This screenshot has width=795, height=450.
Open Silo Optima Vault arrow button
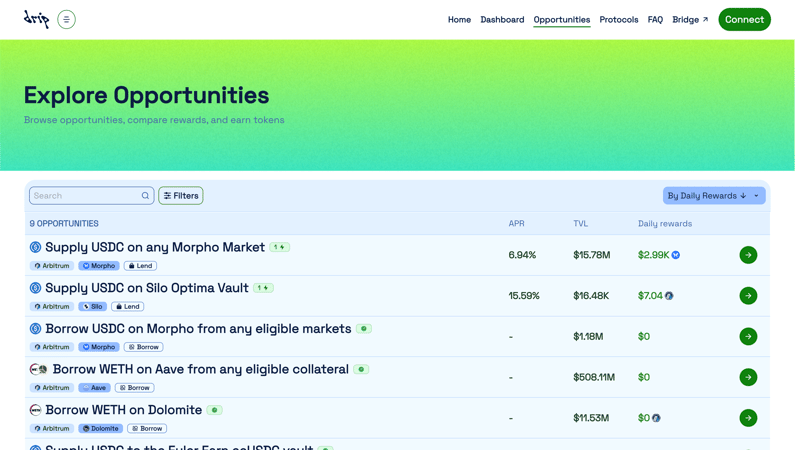pos(748,296)
